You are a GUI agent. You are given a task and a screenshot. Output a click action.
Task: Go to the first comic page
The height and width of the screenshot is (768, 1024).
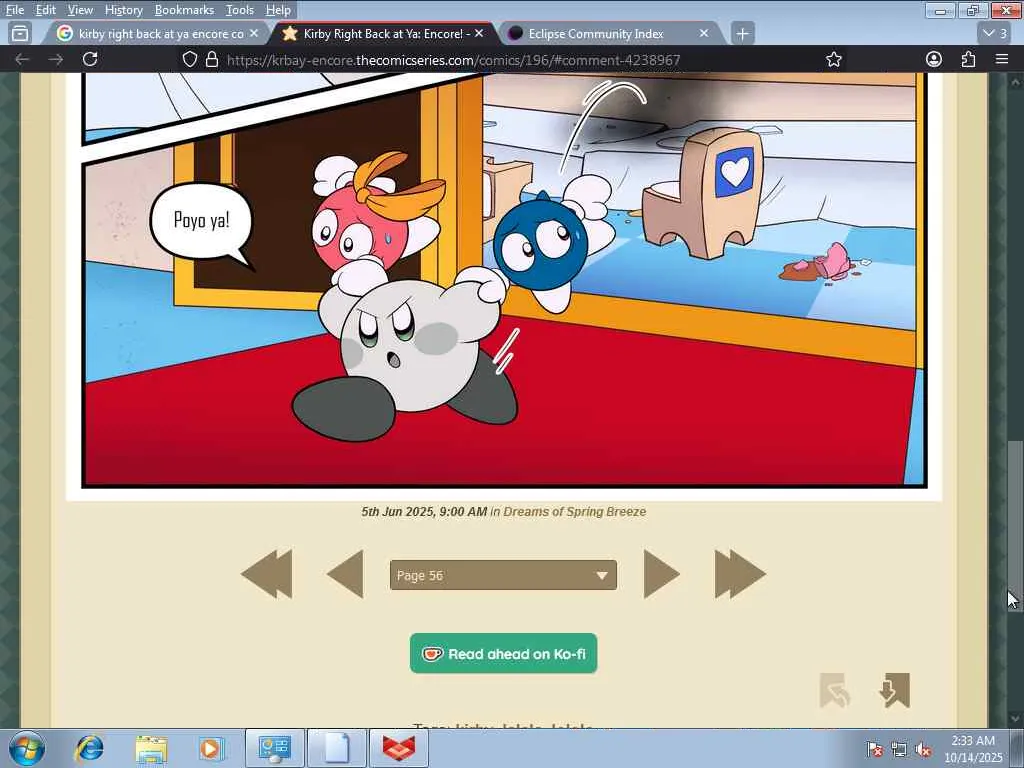[266, 574]
